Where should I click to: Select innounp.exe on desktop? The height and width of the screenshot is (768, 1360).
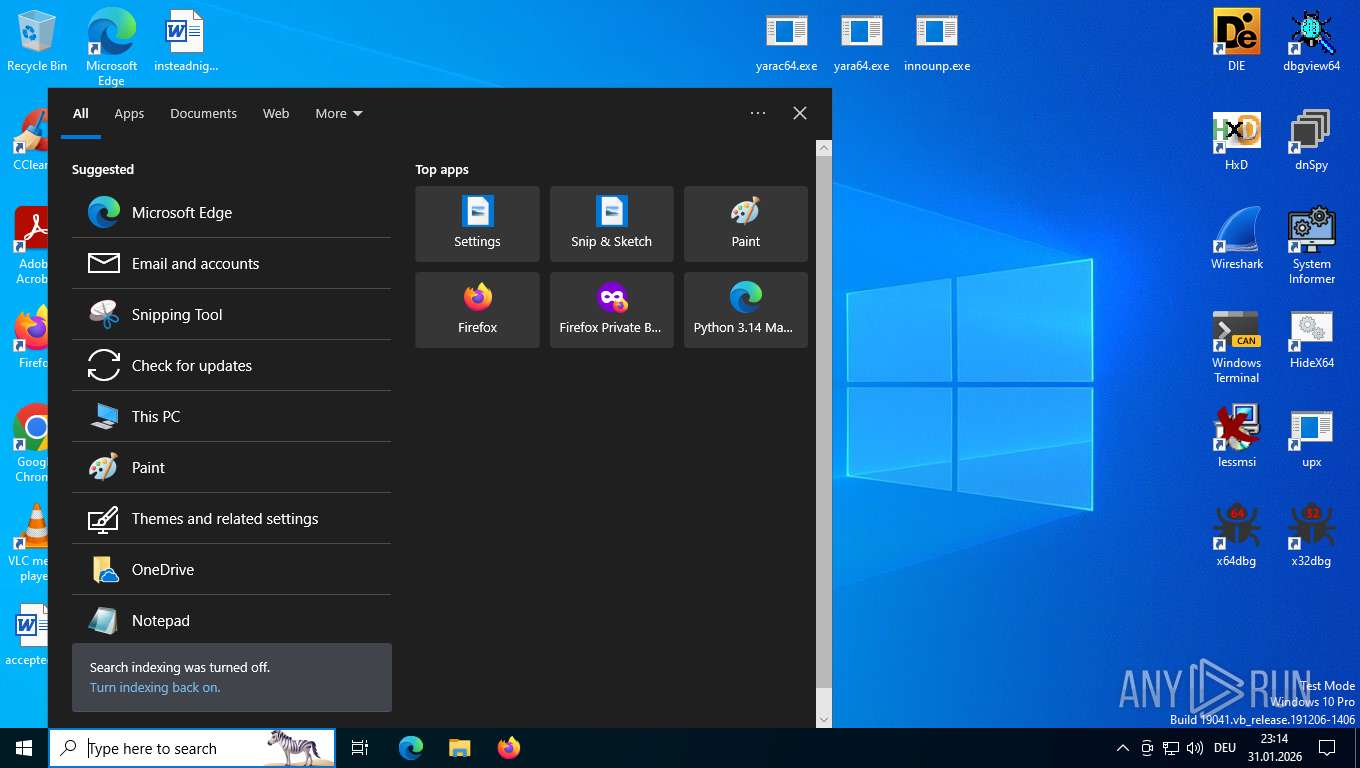(x=937, y=42)
